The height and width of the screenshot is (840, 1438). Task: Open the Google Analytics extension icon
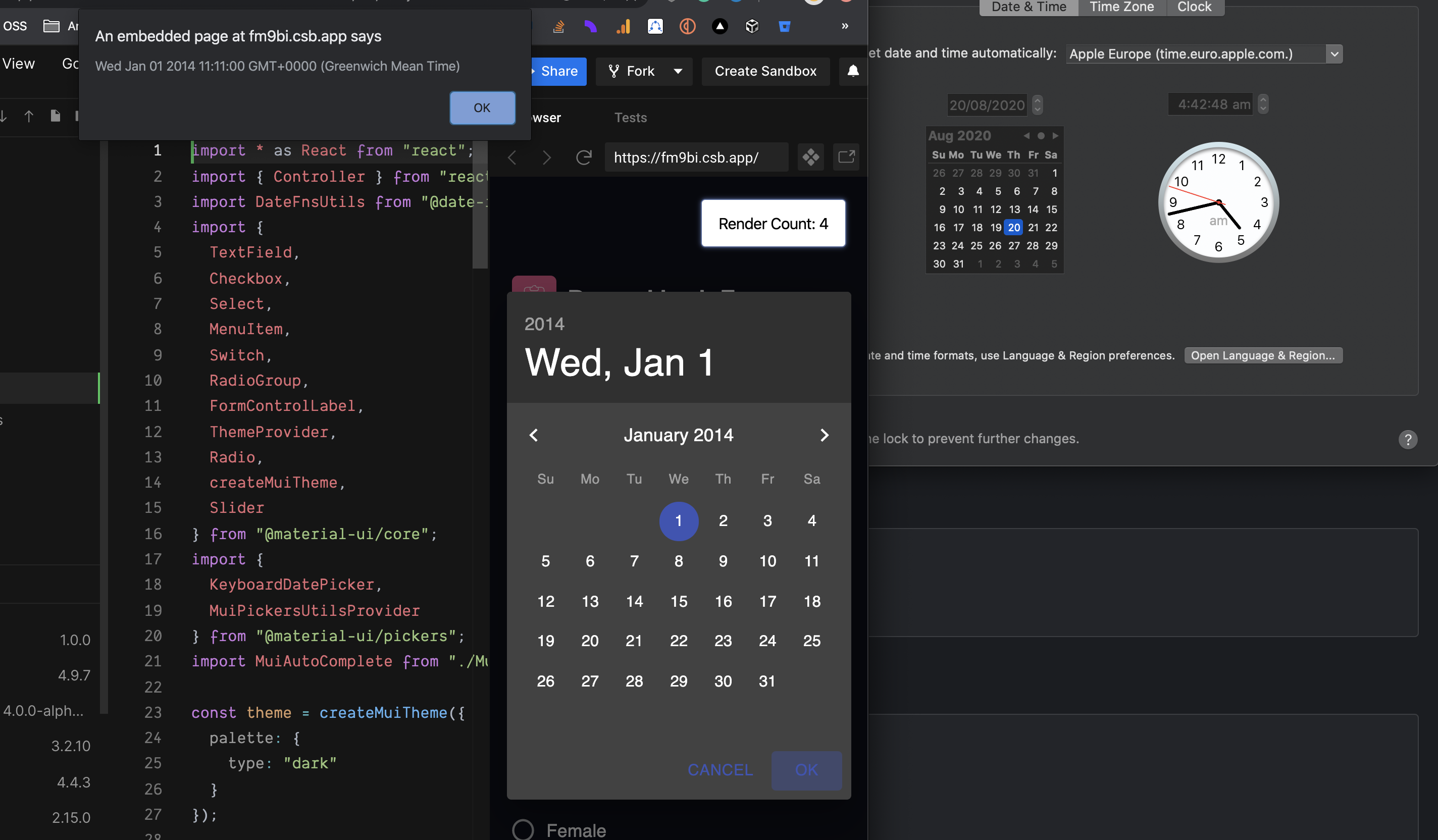pyautogui.click(x=623, y=26)
